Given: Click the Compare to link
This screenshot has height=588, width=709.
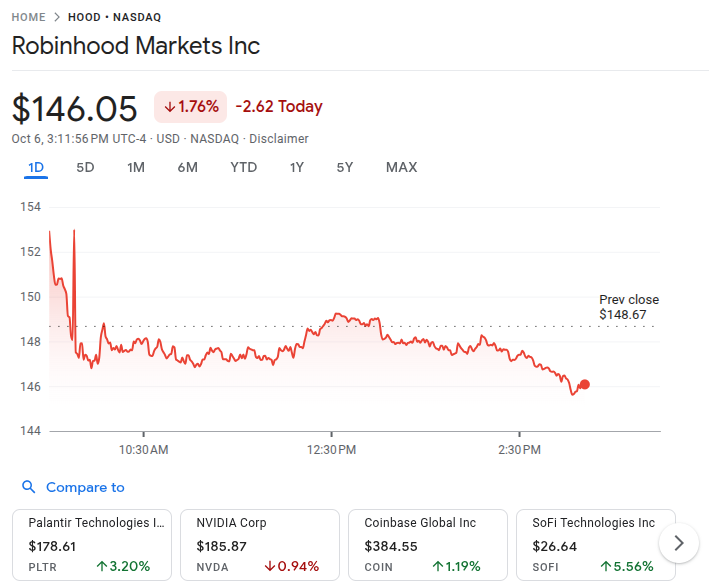Looking at the screenshot, I should point(85,487).
